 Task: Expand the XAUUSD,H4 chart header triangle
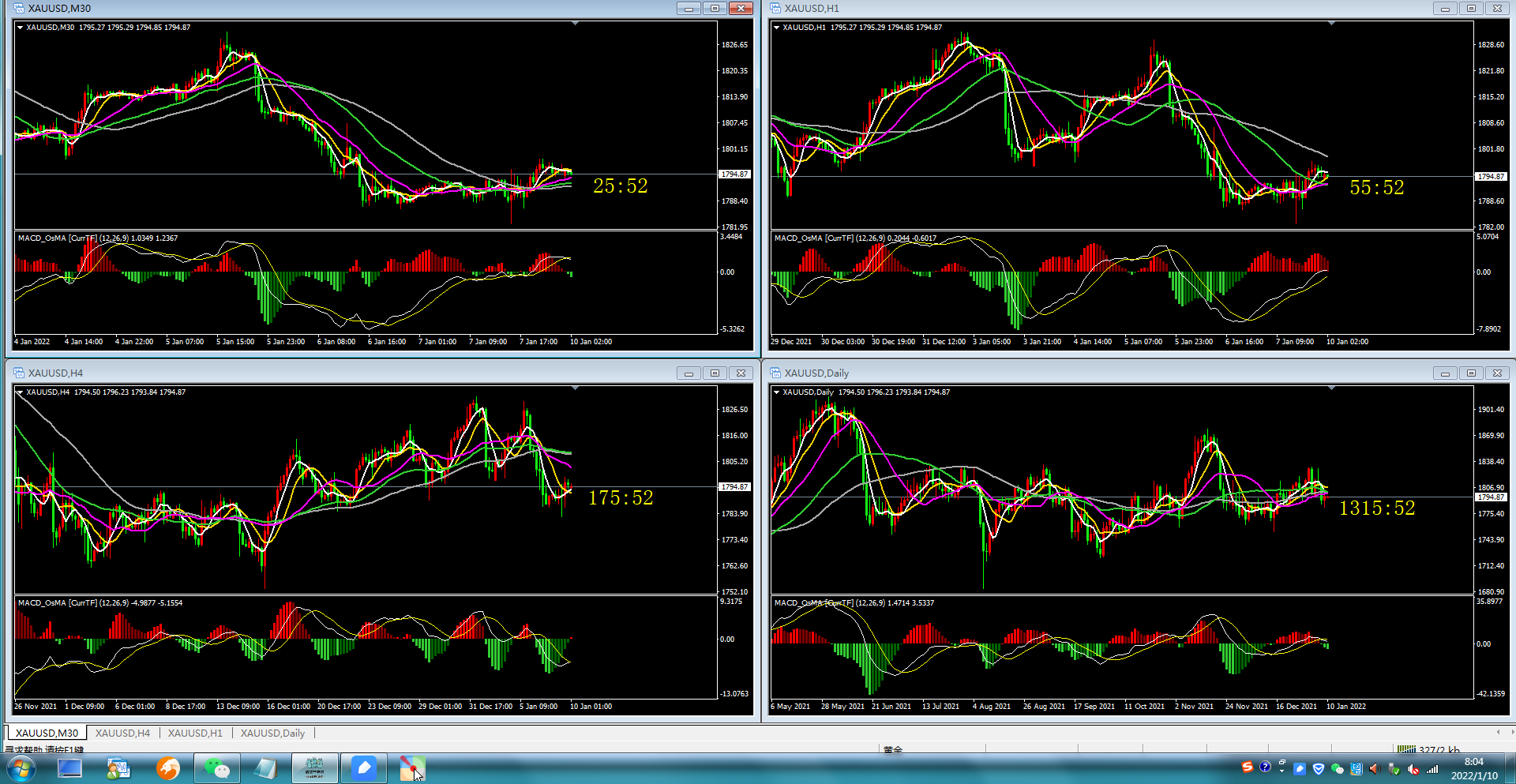20,392
